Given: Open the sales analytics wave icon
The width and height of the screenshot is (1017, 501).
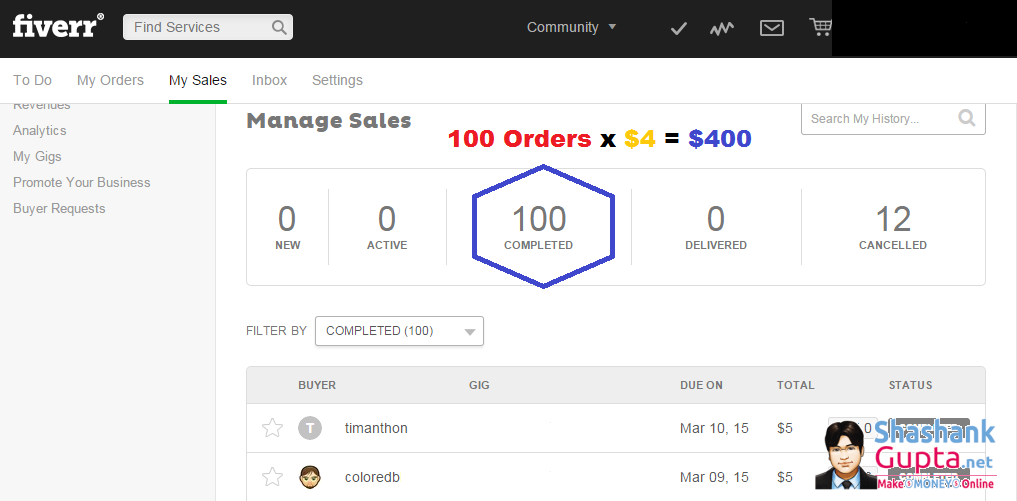Looking at the screenshot, I should point(722,29).
